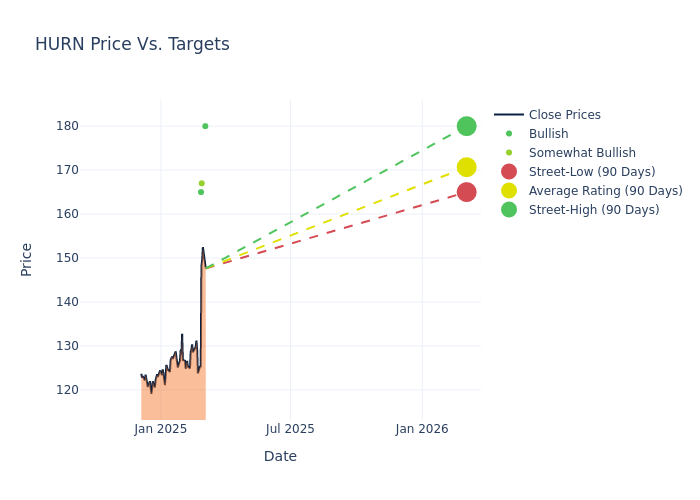Toggle the Somewhat Bullish legend entry

[x=582, y=153]
